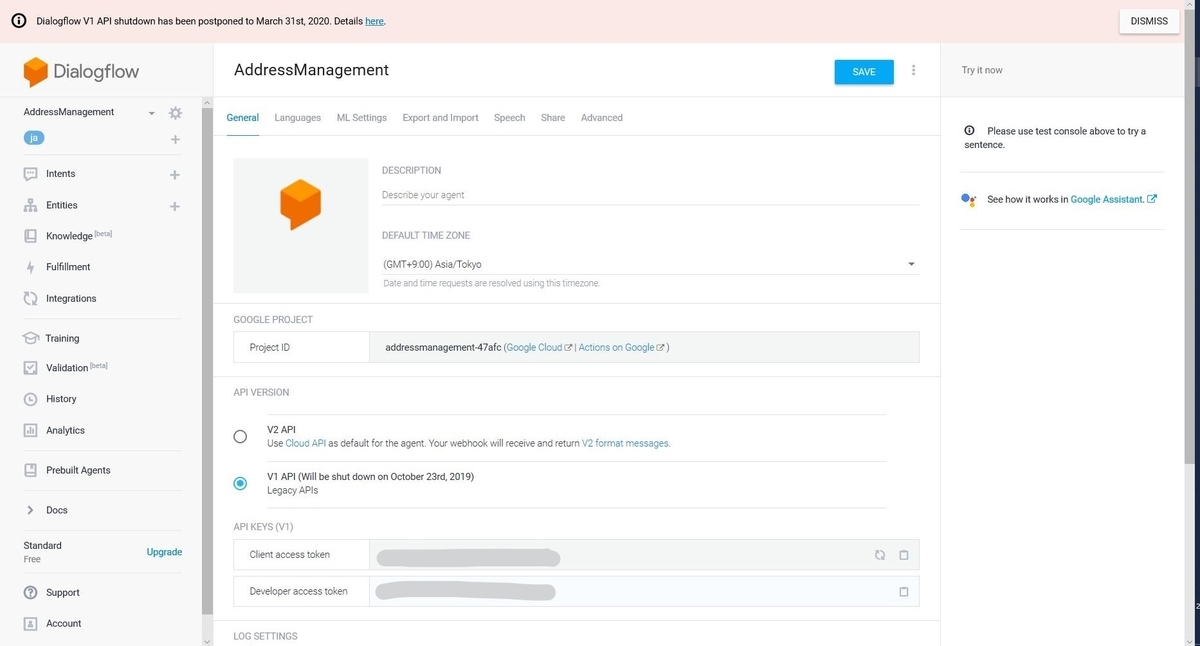The width and height of the screenshot is (1200, 646).
Task: Open more options three-dot menu
Action: coord(913,71)
